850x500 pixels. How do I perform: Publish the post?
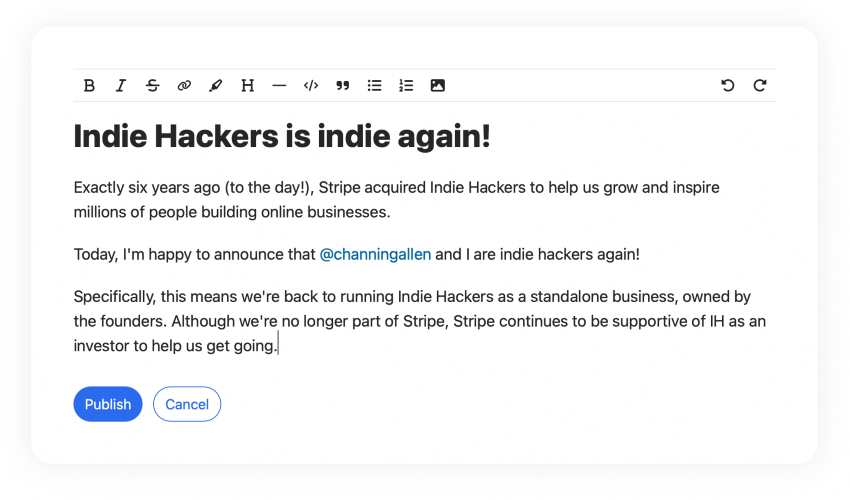pyautogui.click(x=108, y=404)
